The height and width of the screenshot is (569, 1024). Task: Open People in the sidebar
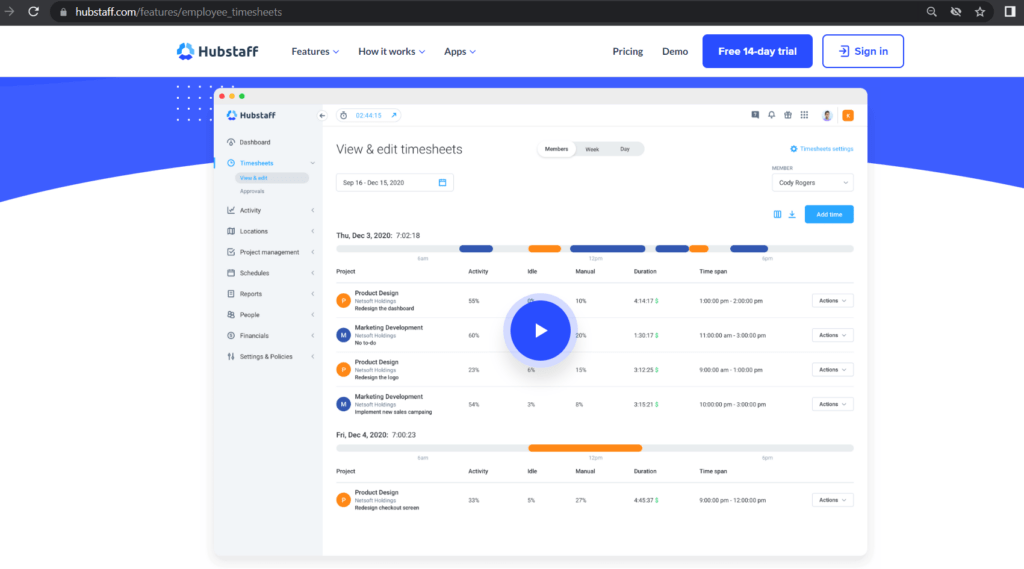pos(244,315)
